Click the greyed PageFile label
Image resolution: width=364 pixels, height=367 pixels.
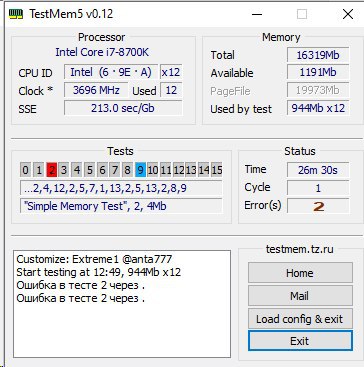coord(230,91)
